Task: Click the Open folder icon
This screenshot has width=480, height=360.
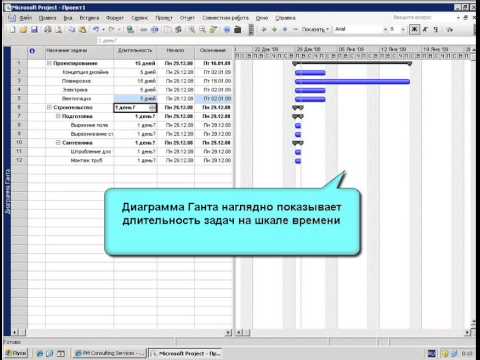Action: tap(23, 30)
